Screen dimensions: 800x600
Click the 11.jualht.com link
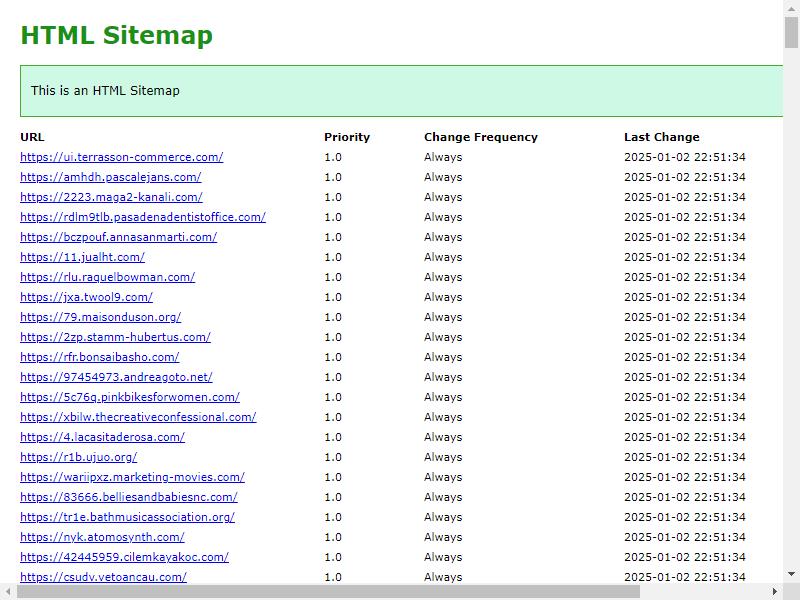(x=83, y=257)
